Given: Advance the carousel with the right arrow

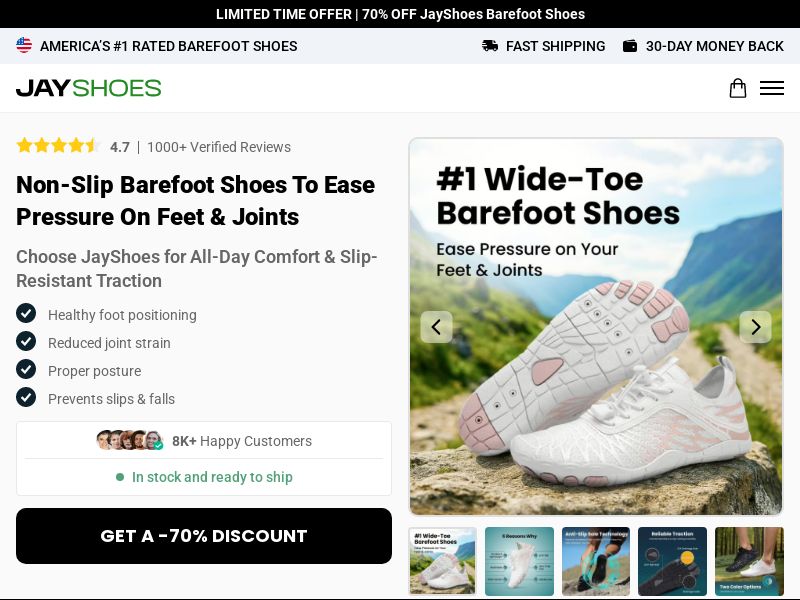Looking at the screenshot, I should pos(756,327).
